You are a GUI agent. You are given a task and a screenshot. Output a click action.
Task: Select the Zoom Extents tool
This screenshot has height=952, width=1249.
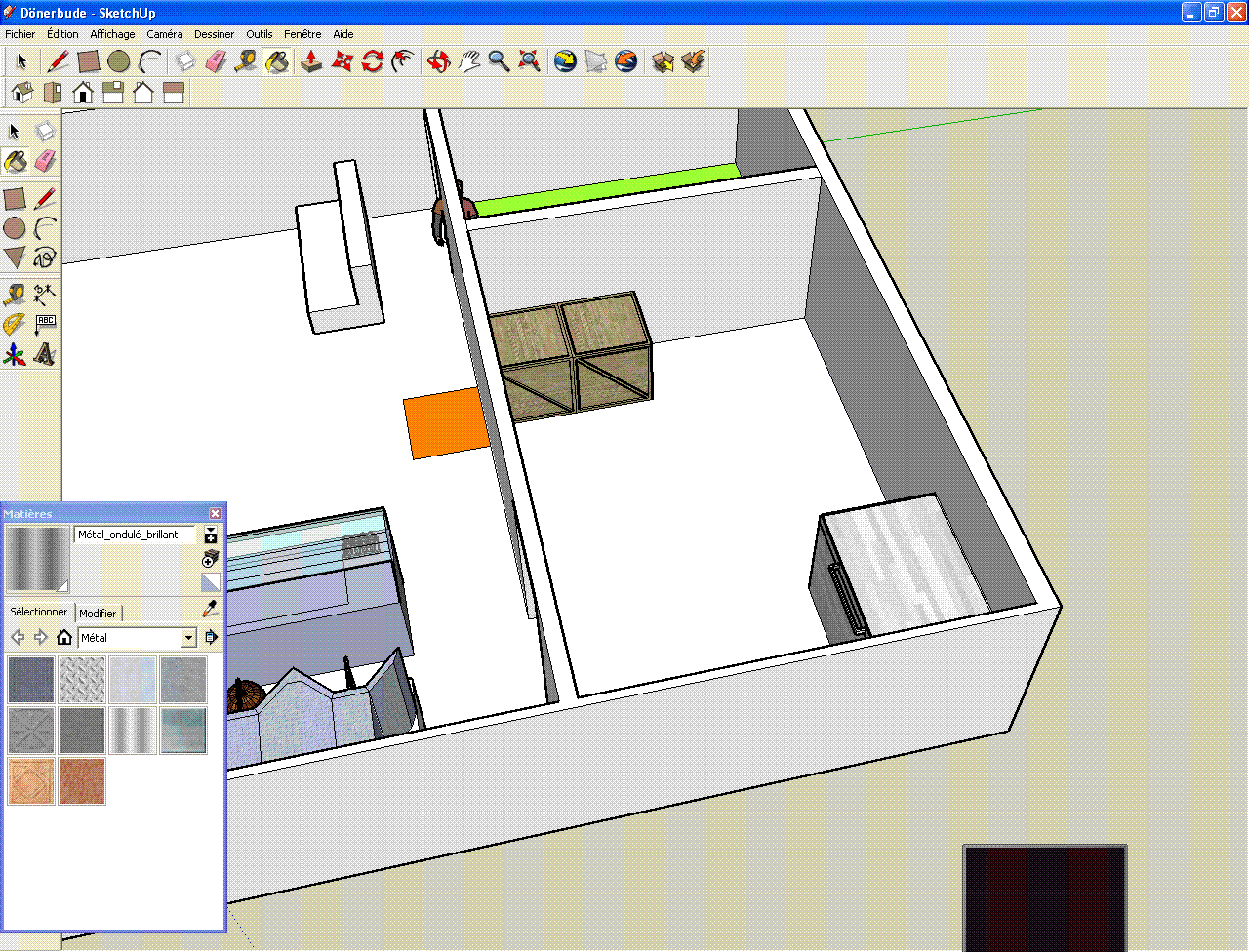529,61
